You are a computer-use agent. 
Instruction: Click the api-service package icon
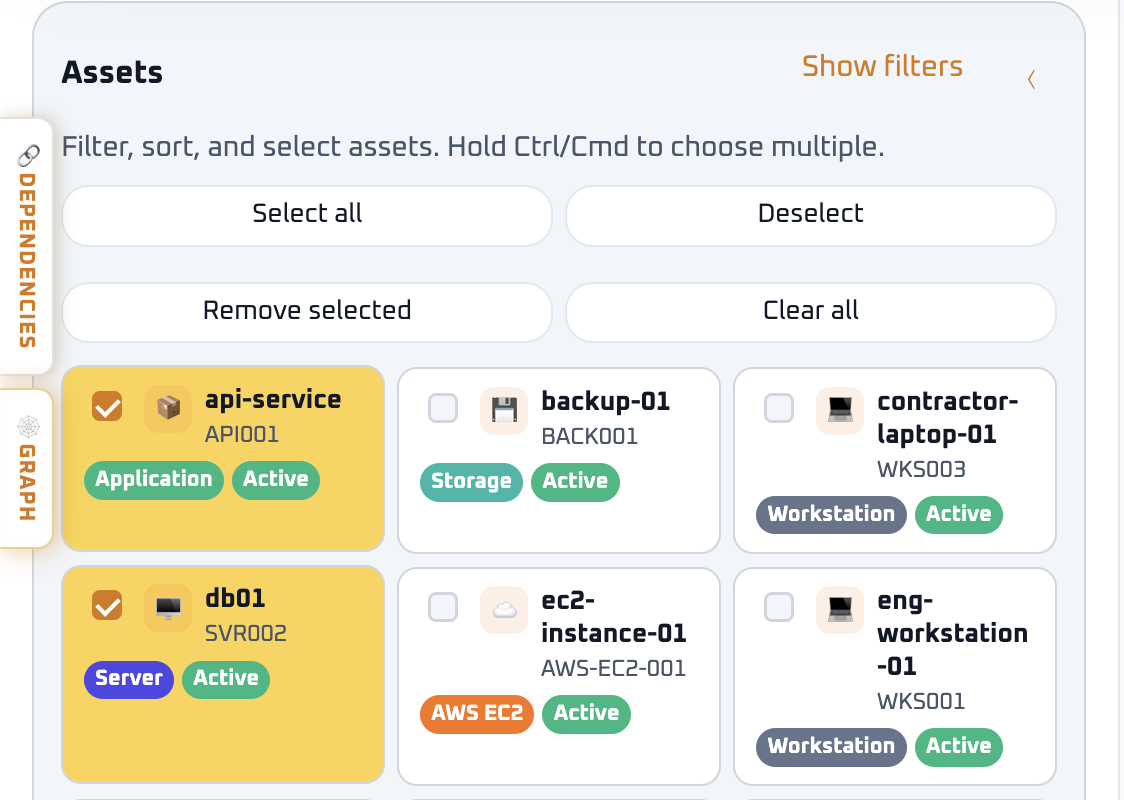pyautogui.click(x=168, y=409)
